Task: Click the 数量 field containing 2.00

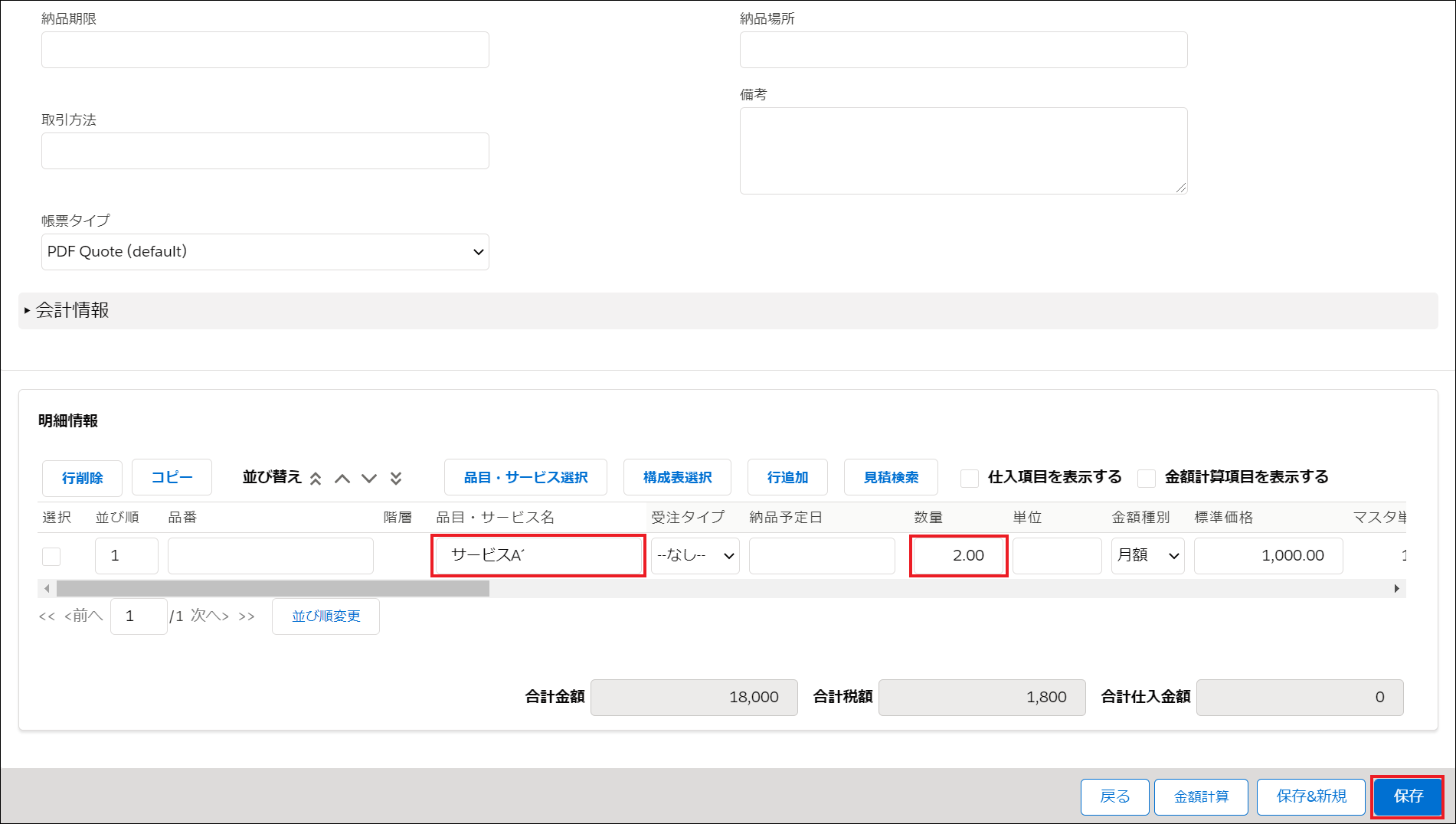Action: (958, 556)
